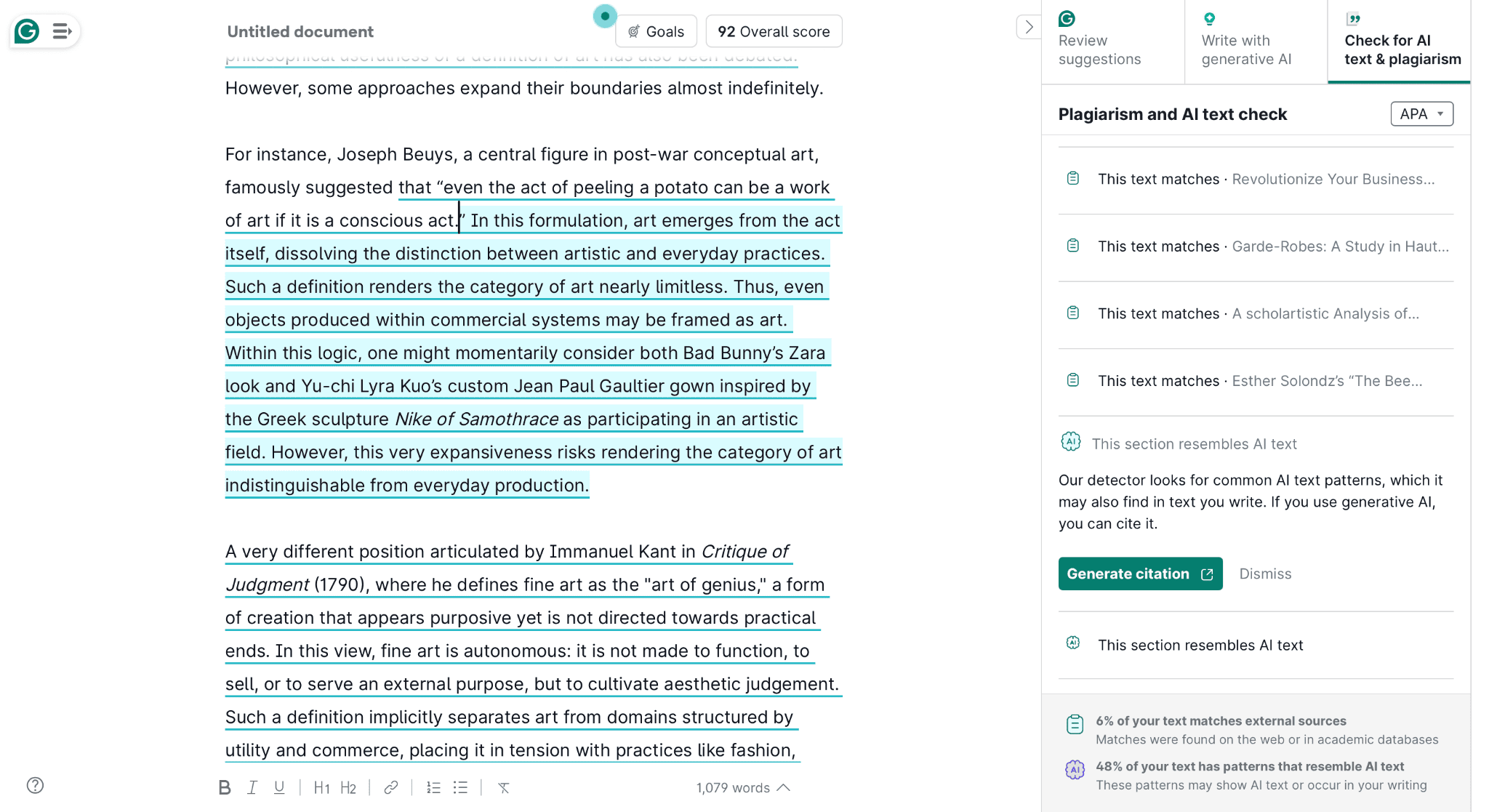Open match Revolutionize Your Business source

1256,180
